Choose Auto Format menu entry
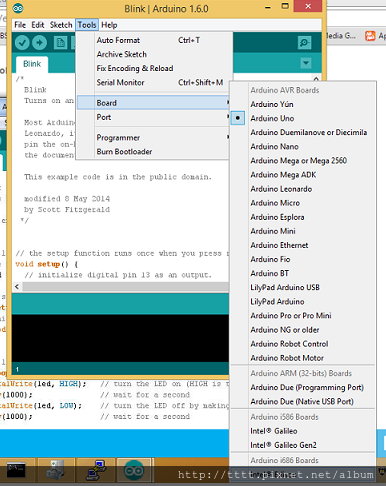This screenshot has height=486, width=386. coord(153,40)
